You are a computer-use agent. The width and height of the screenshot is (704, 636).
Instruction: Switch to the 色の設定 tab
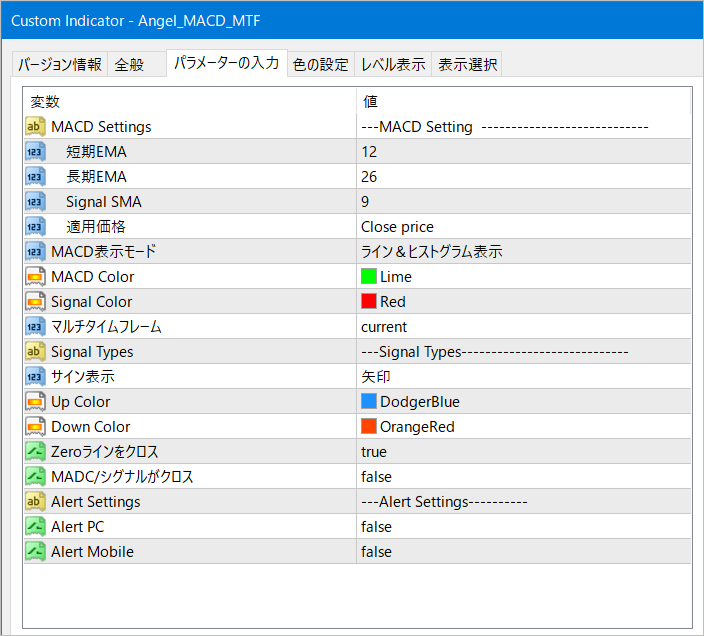(x=320, y=65)
